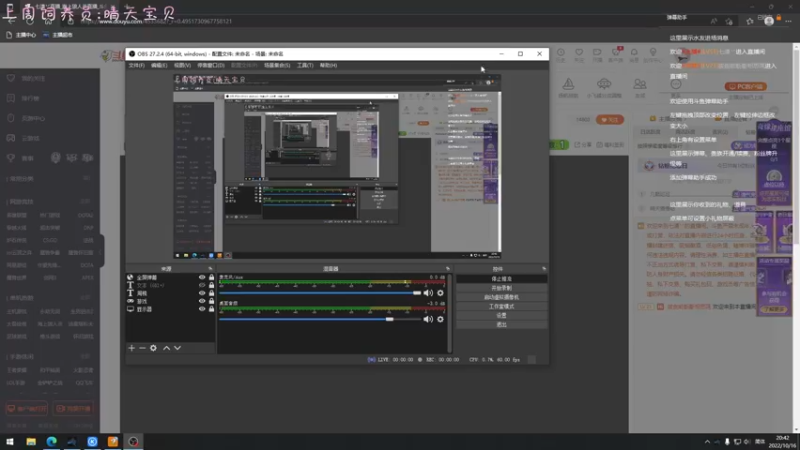This screenshot has height=450, width=800.
Task: Toggle visibility of 全屏弹幕 source
Action: [x=202, y=278]
